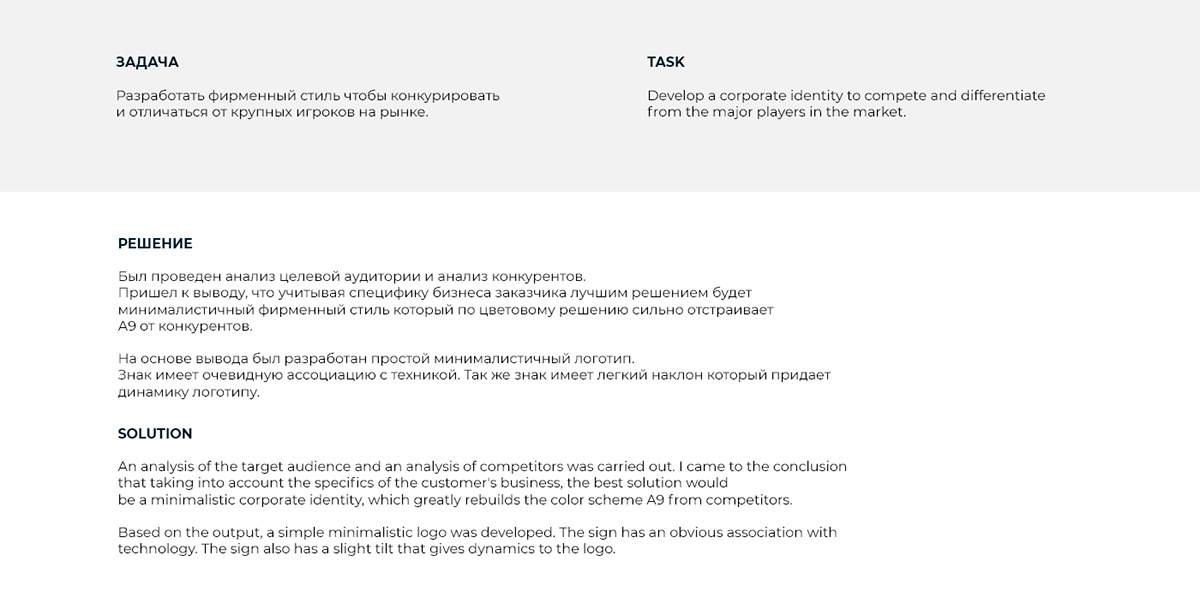
Task: Click the line starting 'Пришел к выводу'
Action: tap(434, 293)
